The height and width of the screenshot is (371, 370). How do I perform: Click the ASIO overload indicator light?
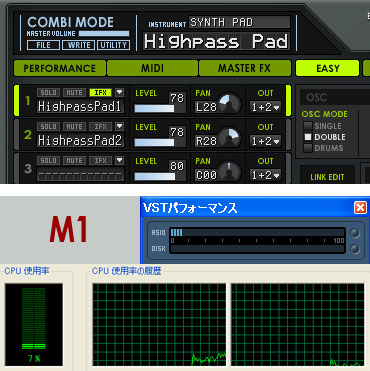355,233
